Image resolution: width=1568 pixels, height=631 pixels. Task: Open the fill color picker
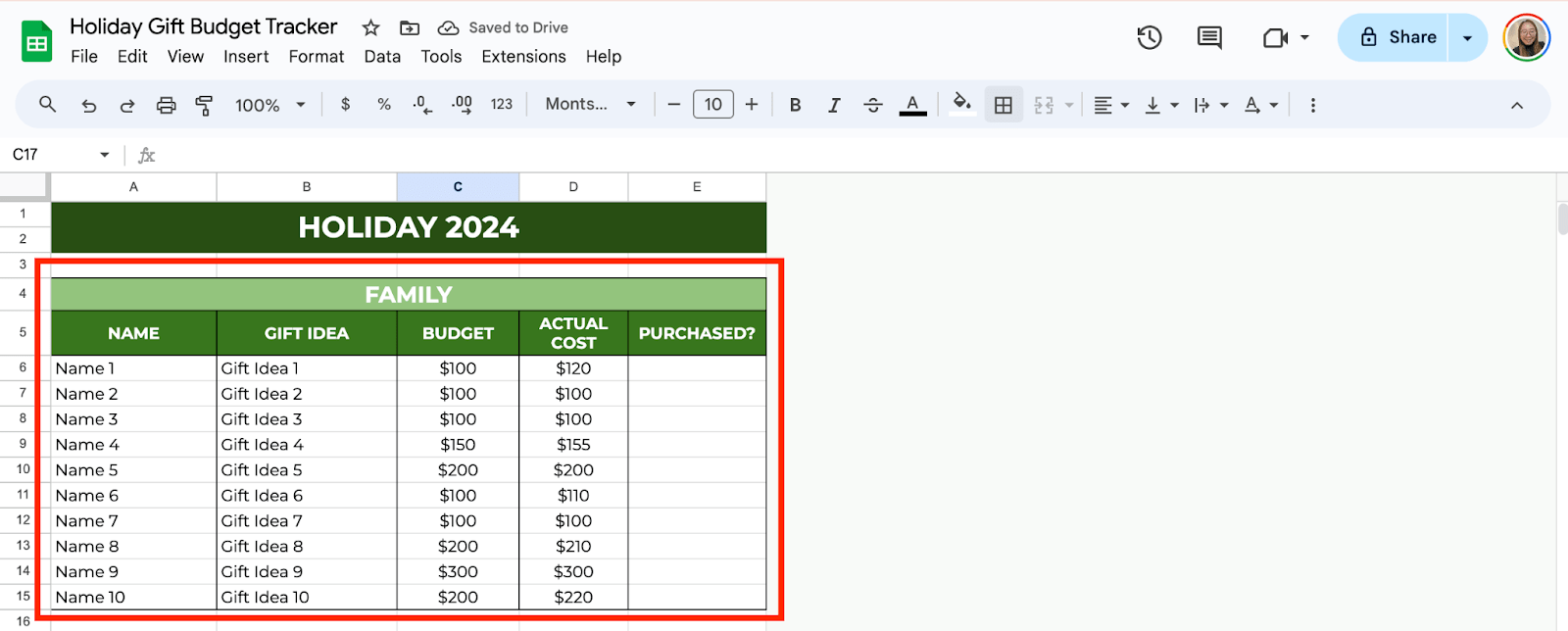[962, 104]
